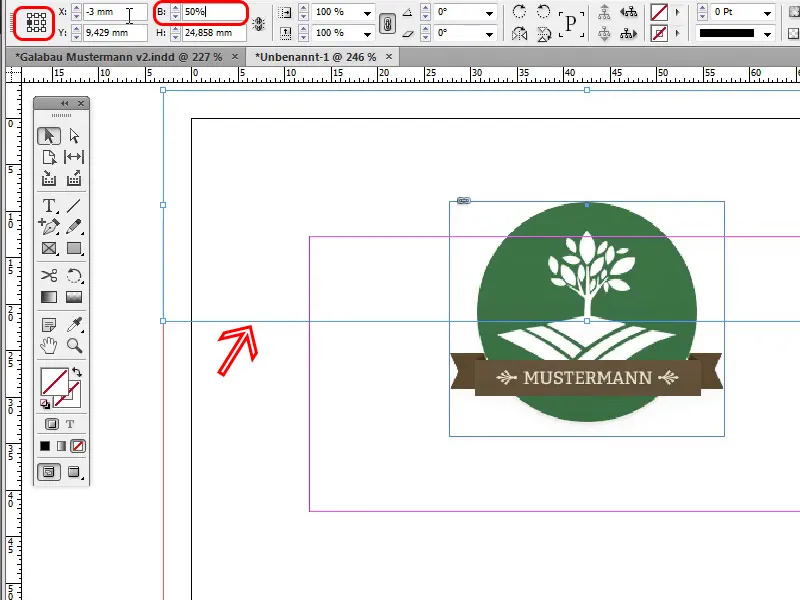Switch to Galabau Mustermann v2.indd tab
800x600 pixels.
point(119,57)
